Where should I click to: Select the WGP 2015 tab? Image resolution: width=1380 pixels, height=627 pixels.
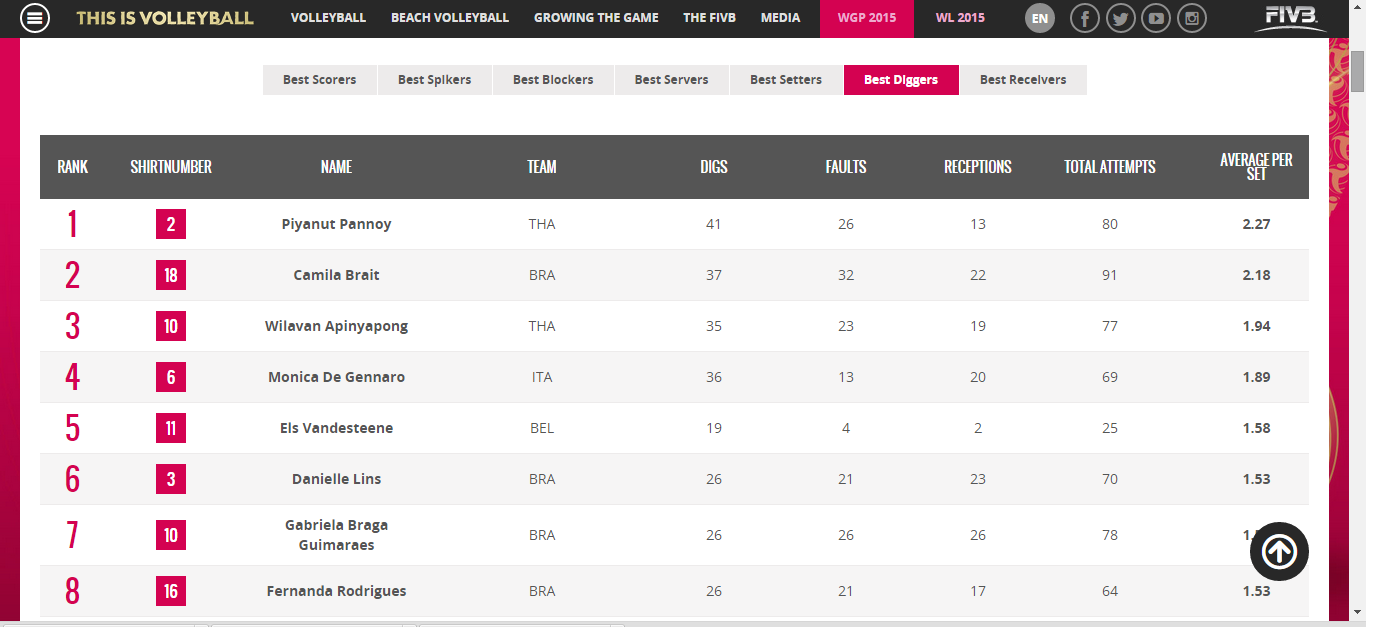click(867, 18)
